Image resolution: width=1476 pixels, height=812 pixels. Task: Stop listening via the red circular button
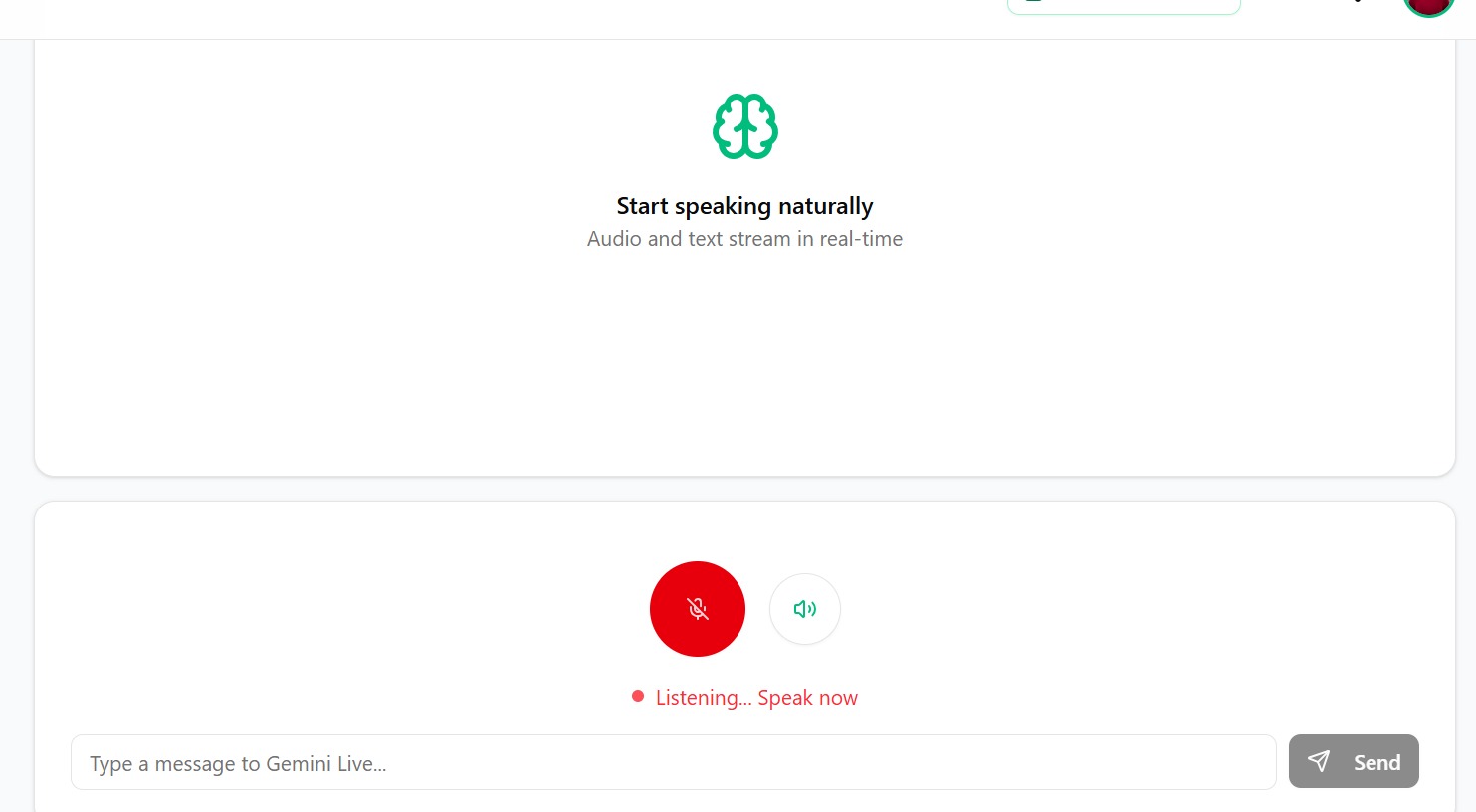[697, 609]
